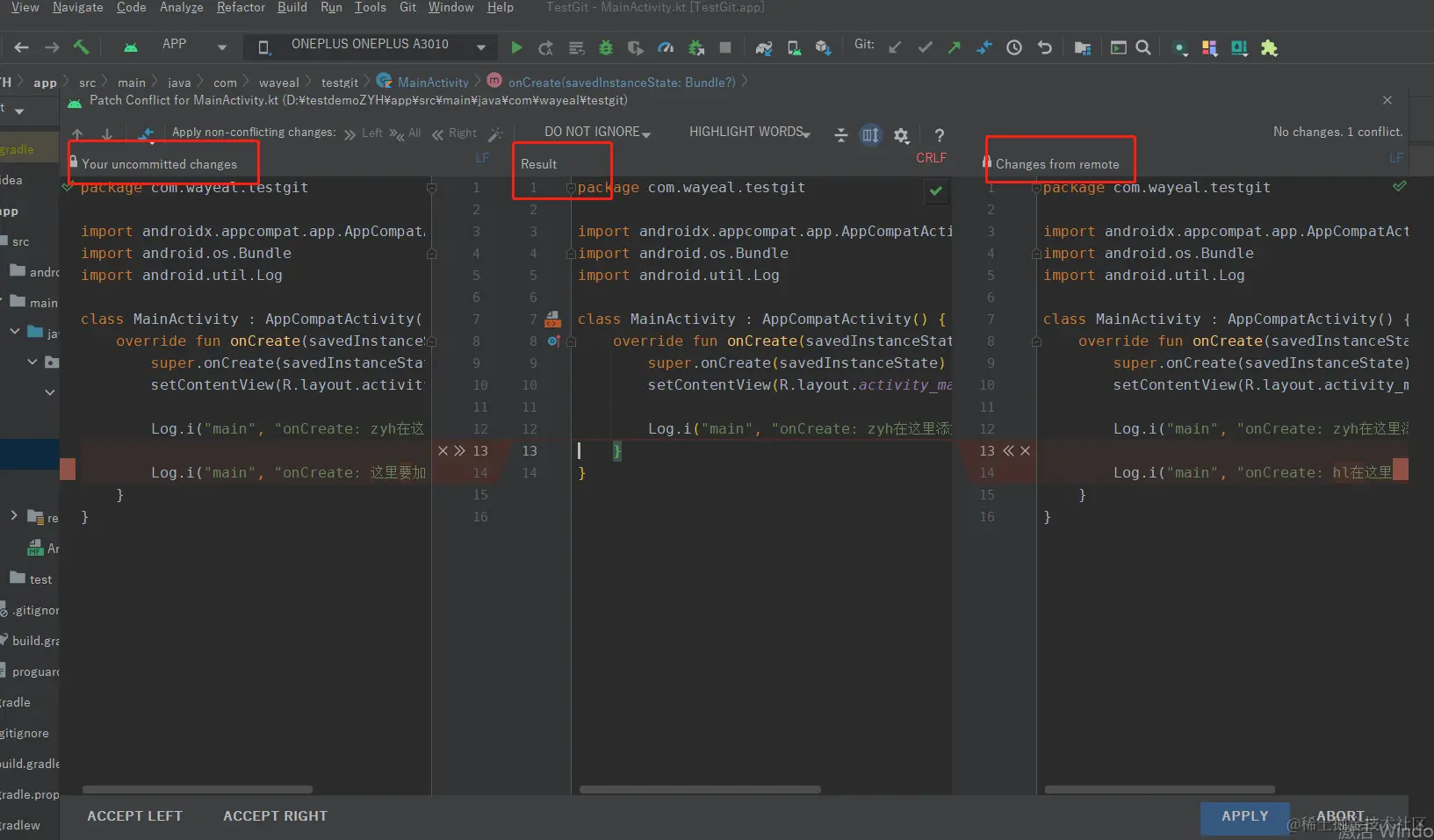The image size is (1434, 840).
Task: Click the Result pane horizontal scrollbar
Action: (700, 789)
